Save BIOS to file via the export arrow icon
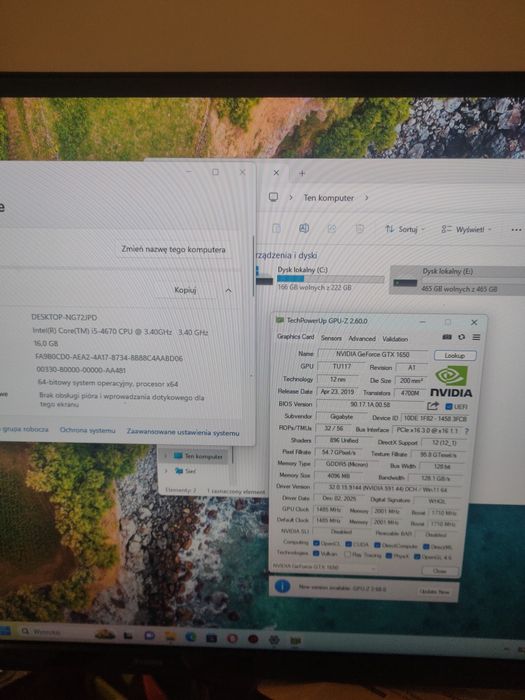The width and height of the screenshot is (525, 700). coord(433,406)
